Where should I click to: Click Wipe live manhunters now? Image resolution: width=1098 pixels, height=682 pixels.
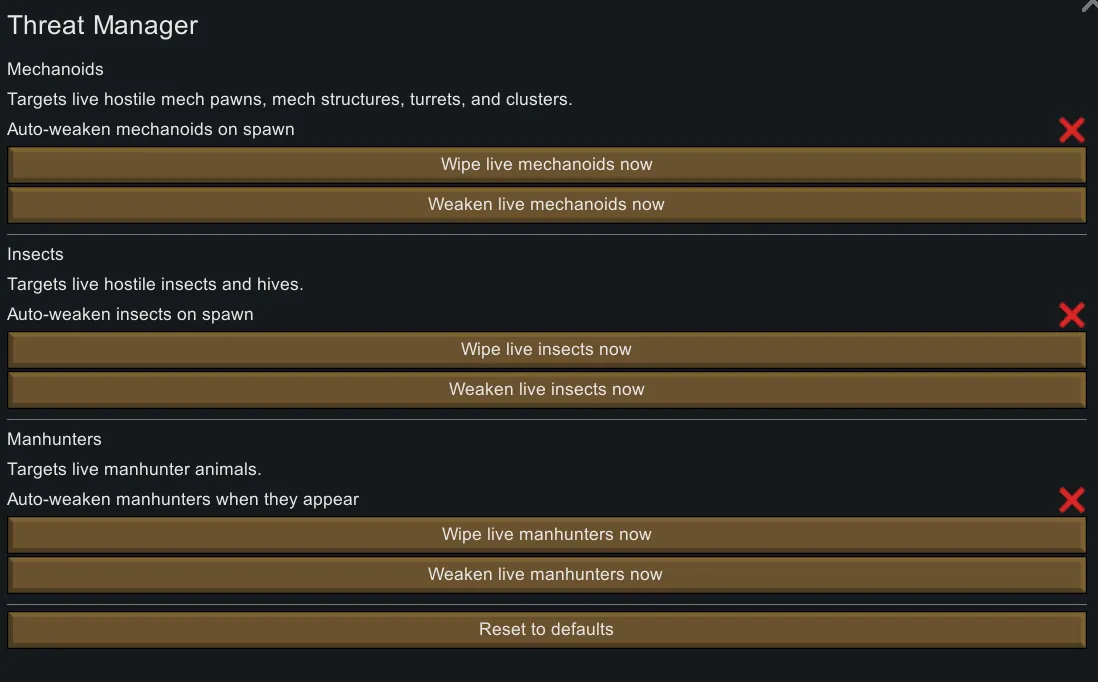tap(546, 534)
